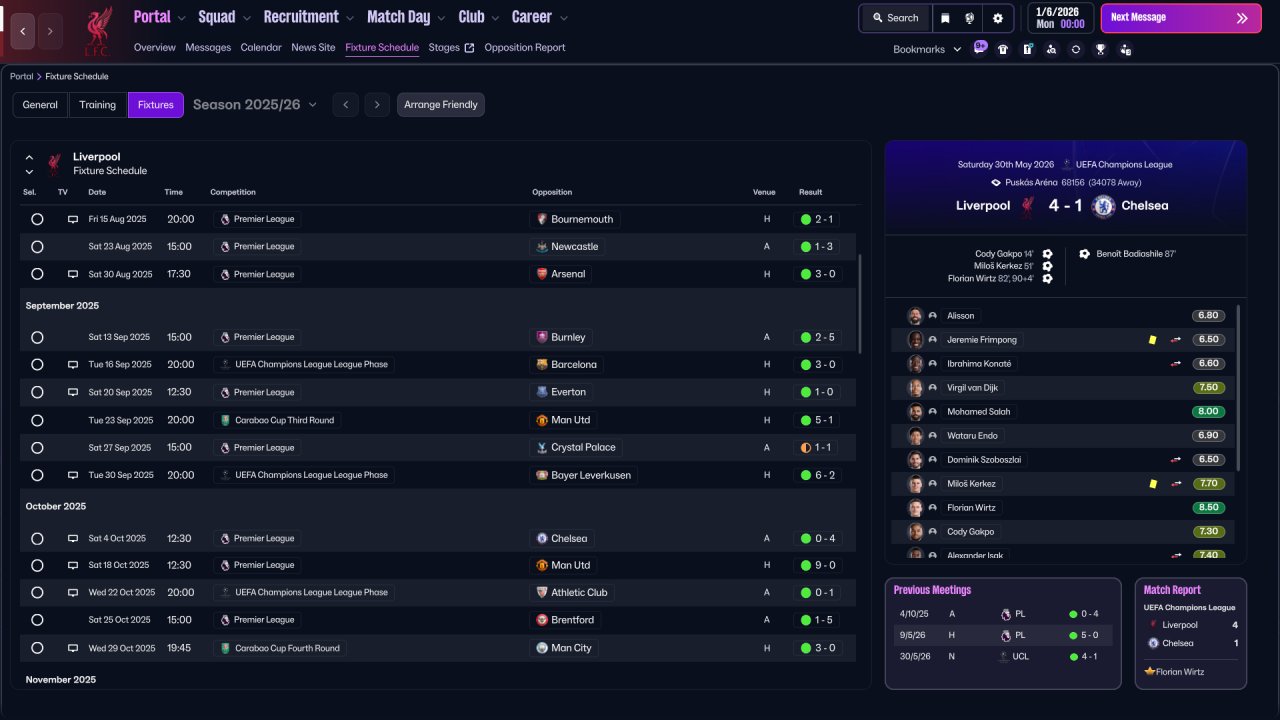Select the Arsenal fixture radio button
Image resolution: width=1280 pixels, height=720 pixels.
[37, 274]
